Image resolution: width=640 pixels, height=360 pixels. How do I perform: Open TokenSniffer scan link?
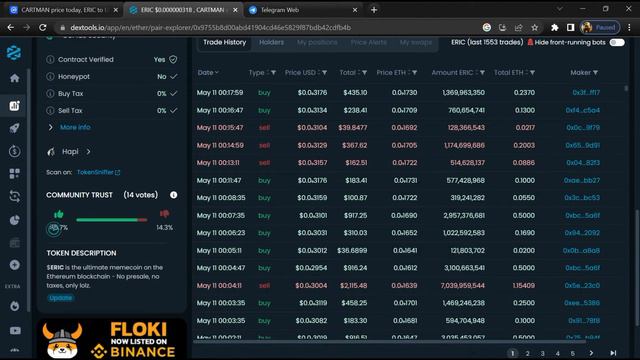pyautogui.click(x=98, y=172)
